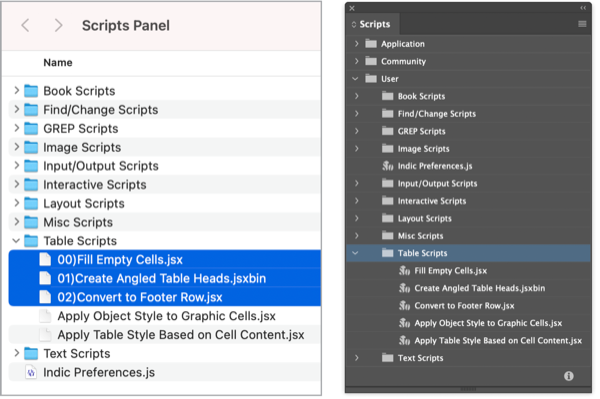Image resolution: width=600 pixels, height=399 pixels.
Task: Collapse Table Scripts in Scripts panel
Action: [355, 253]
